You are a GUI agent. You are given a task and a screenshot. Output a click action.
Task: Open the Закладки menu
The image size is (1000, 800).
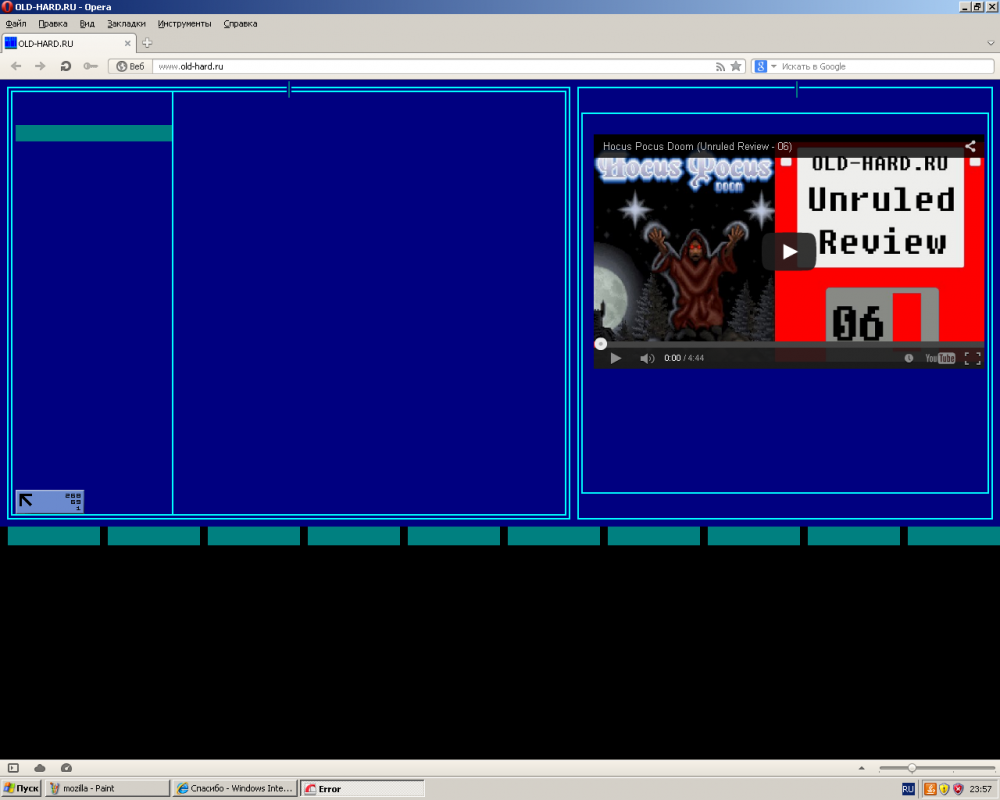point(126,23)
